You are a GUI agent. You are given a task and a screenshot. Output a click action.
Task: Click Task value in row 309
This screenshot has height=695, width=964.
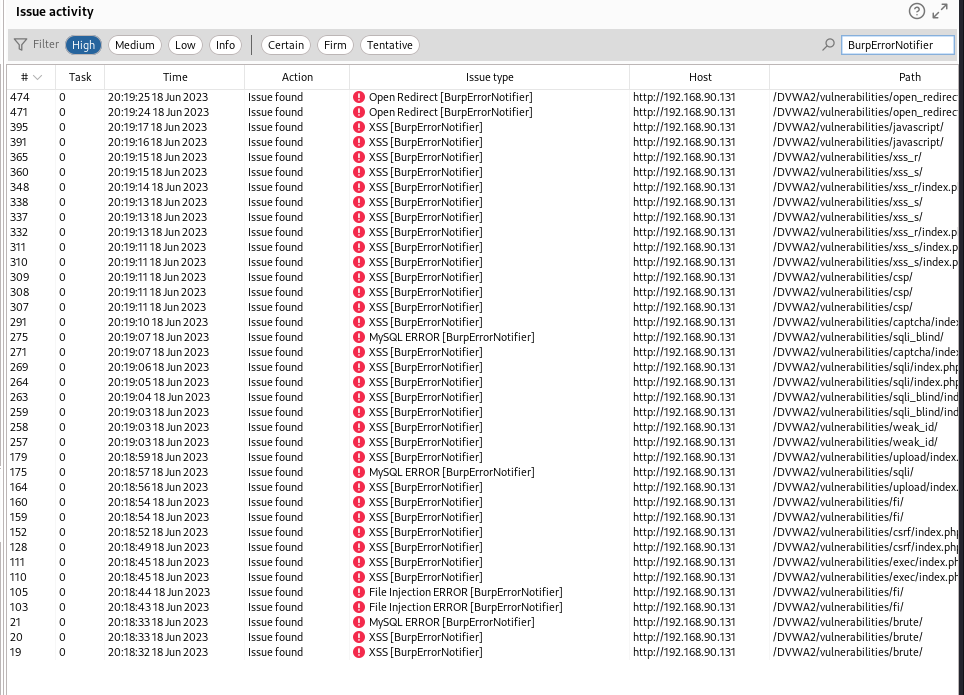[x=62, y=277]
